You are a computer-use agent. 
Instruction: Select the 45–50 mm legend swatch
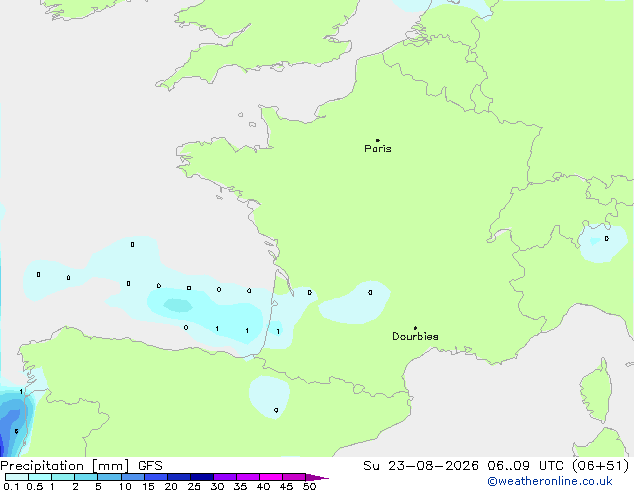[294, 477]
